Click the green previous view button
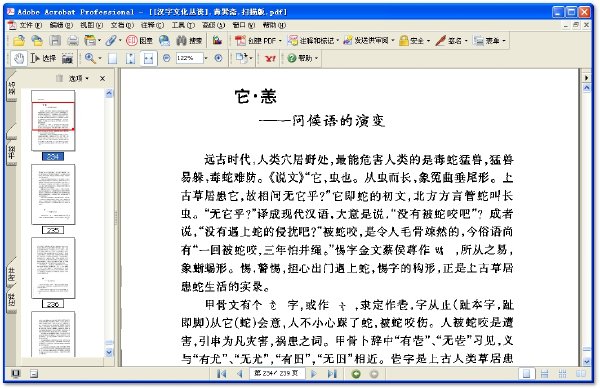This screenshot has width=600, height=389. [x=356, y=374]
